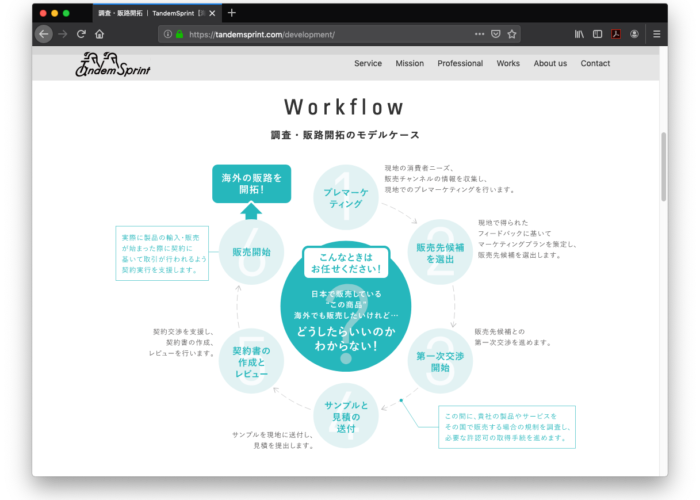Reload the page with the refresh icon
Viewport: 700px width, 500px height.
click(81, 34)
